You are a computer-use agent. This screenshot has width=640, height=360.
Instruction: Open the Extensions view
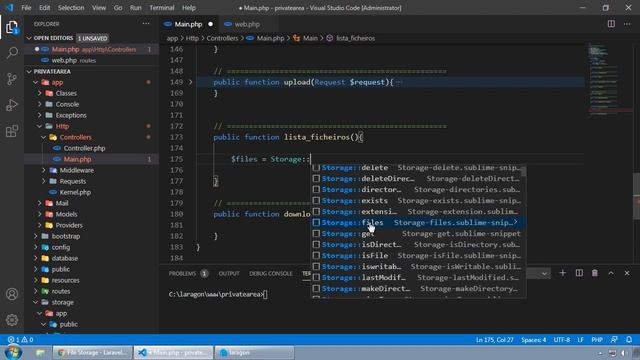point(12,131)
